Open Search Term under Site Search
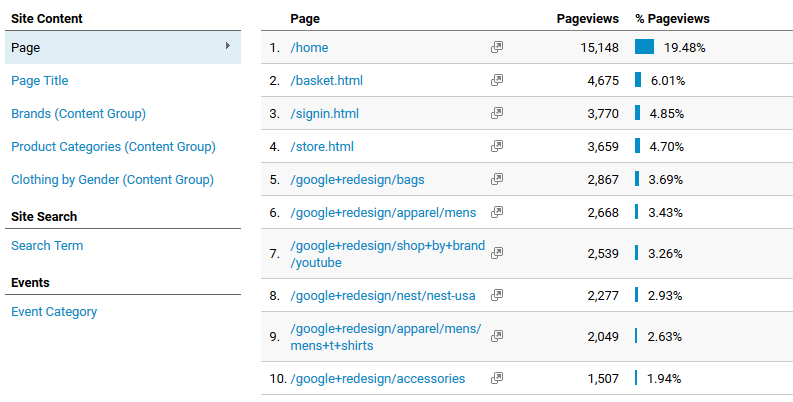The image size is (793, 402). pyautogui.click(x=47, y=246)
